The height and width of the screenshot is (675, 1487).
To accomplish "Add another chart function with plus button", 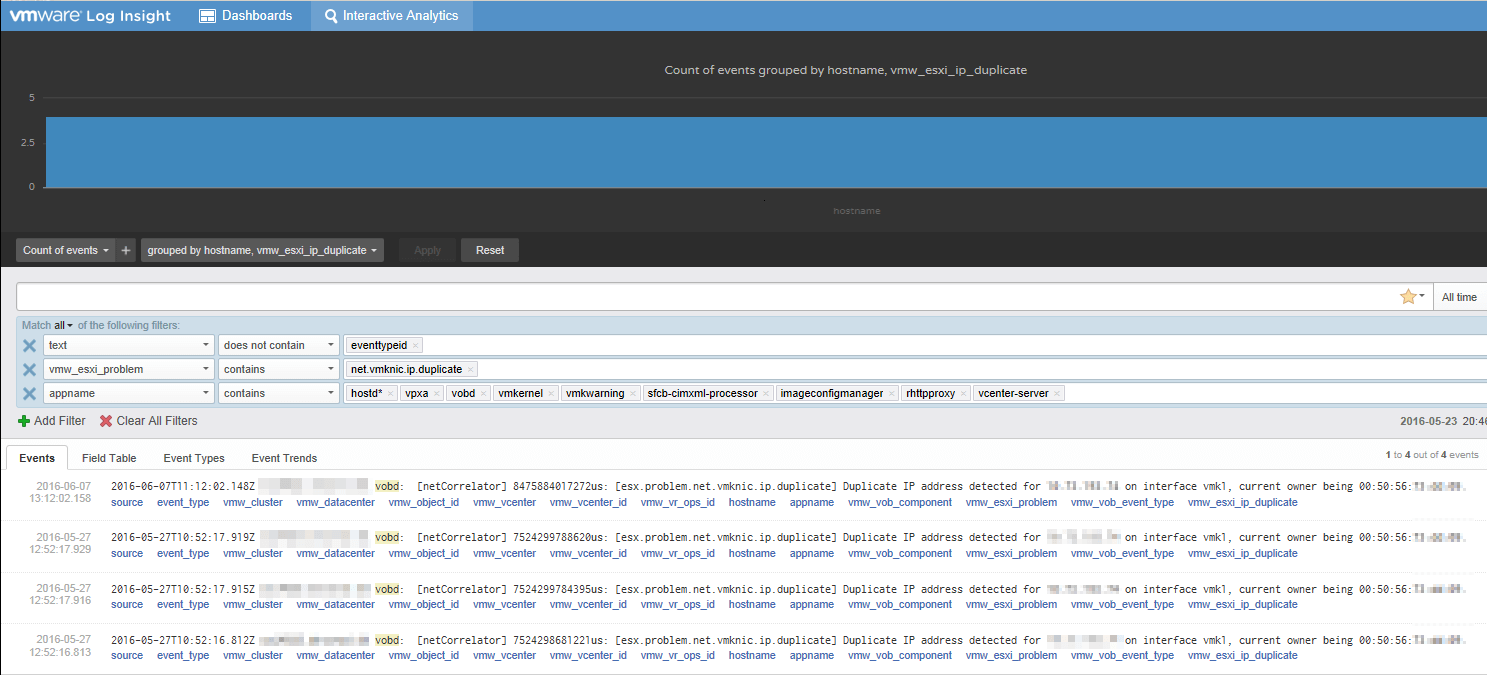I will pyautogui.click(x=126, y=250).
